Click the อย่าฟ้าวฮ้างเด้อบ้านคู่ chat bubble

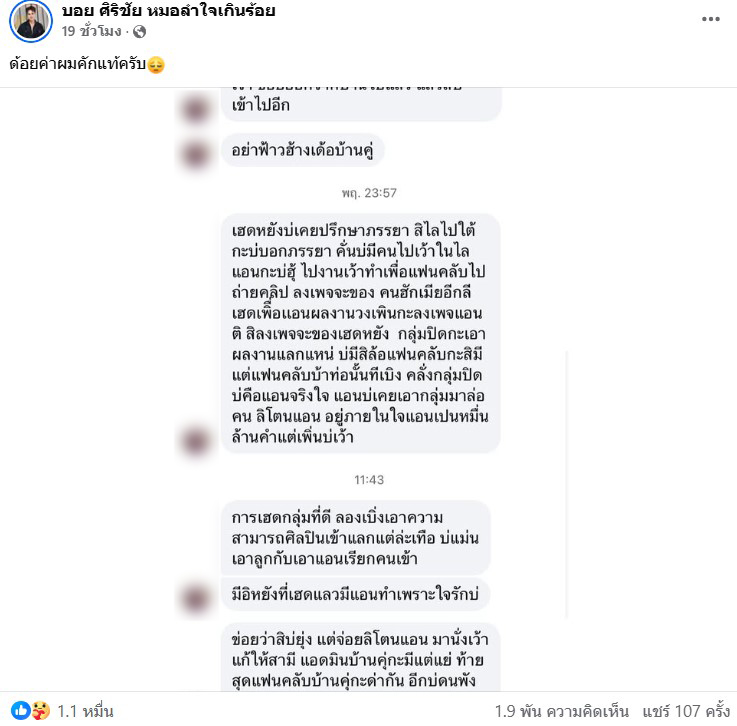303,150
